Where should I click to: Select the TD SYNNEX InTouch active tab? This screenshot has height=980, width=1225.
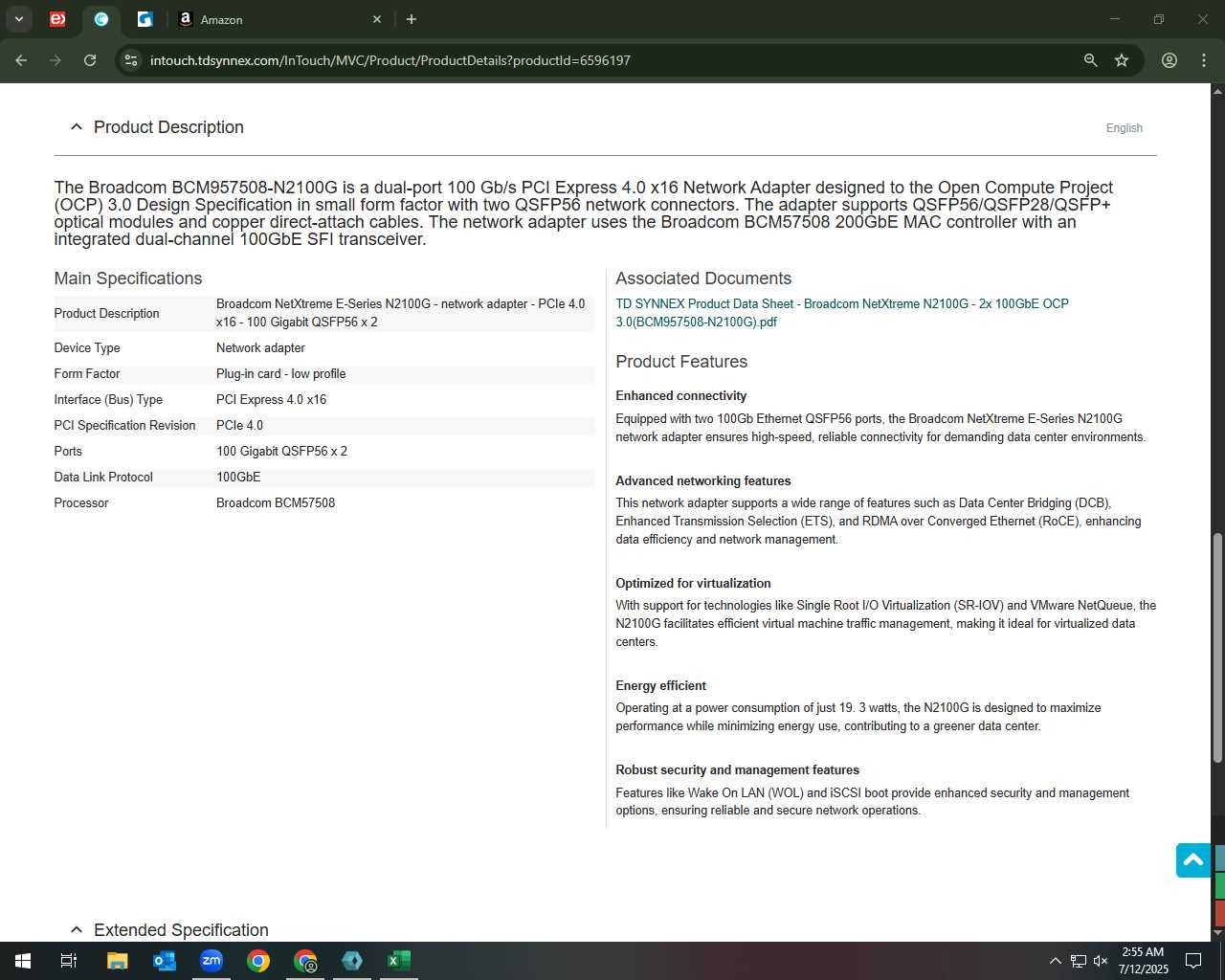pyautogui.click(x=101, y=19)
